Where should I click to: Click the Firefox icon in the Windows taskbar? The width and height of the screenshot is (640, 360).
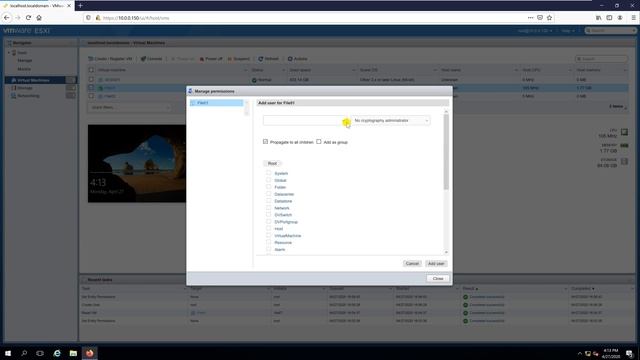coord(89,353)
